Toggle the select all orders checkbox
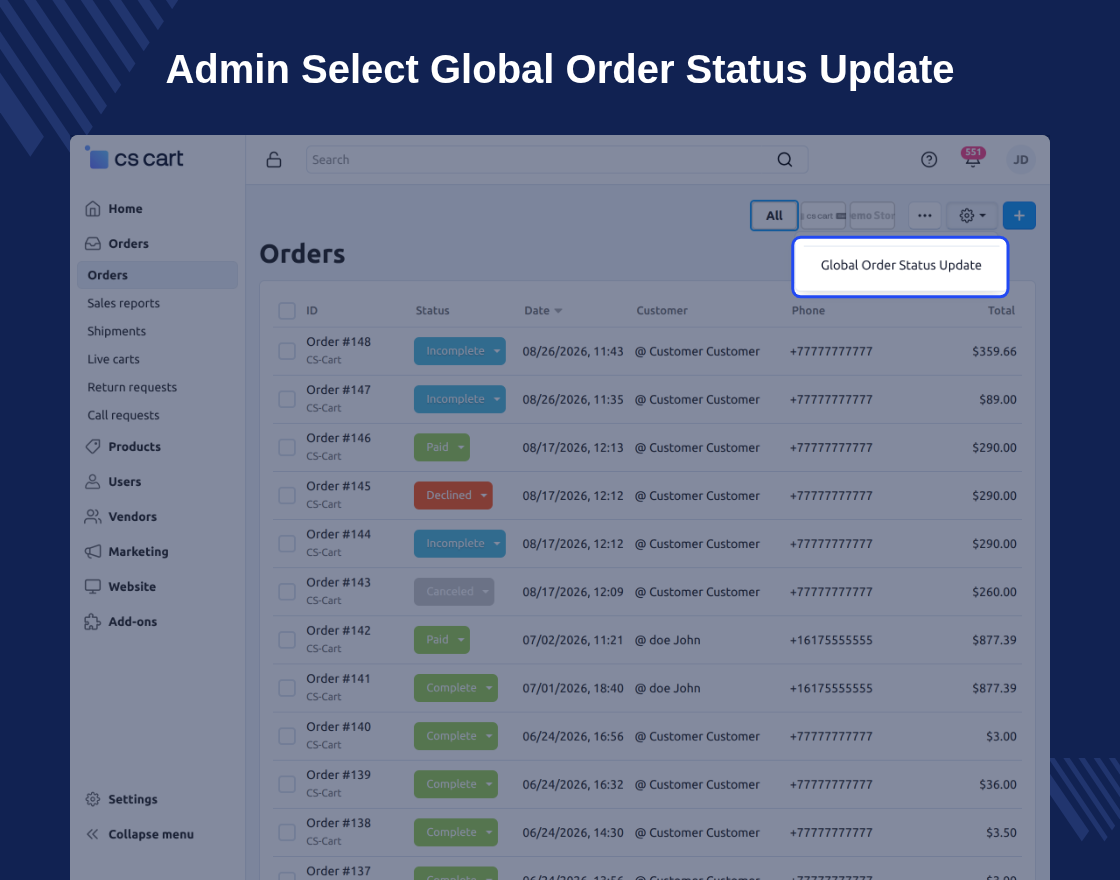This screenshot has width=1120, height=880. (x=287, y=311)
